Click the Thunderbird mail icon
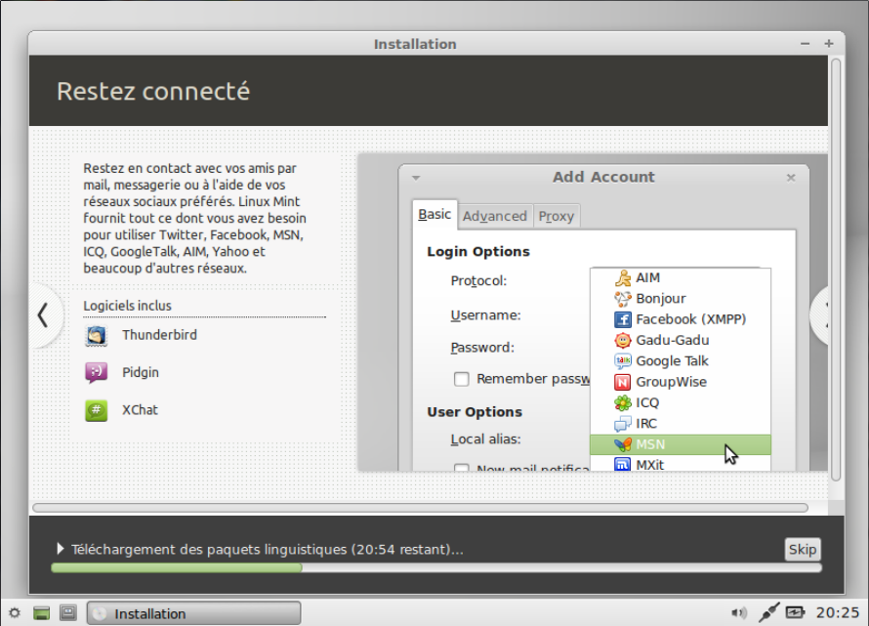The width and height of the screenshot is (869, 626). point(96,336)
